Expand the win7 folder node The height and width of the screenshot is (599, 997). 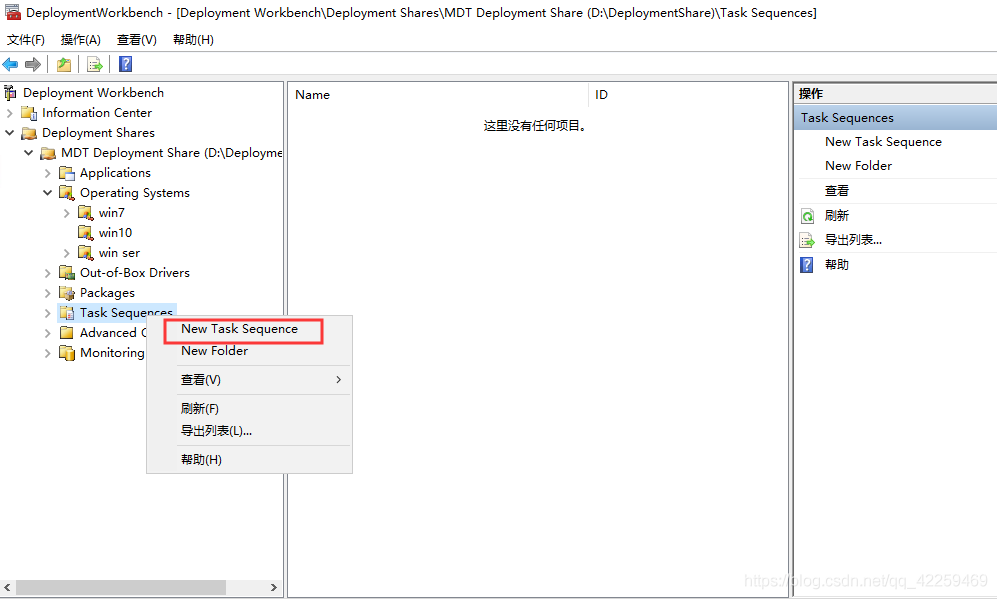[67, 213]
